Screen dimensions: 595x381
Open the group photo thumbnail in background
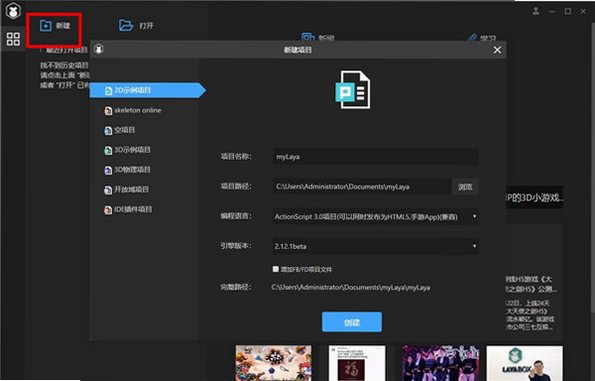click(441, 363)
